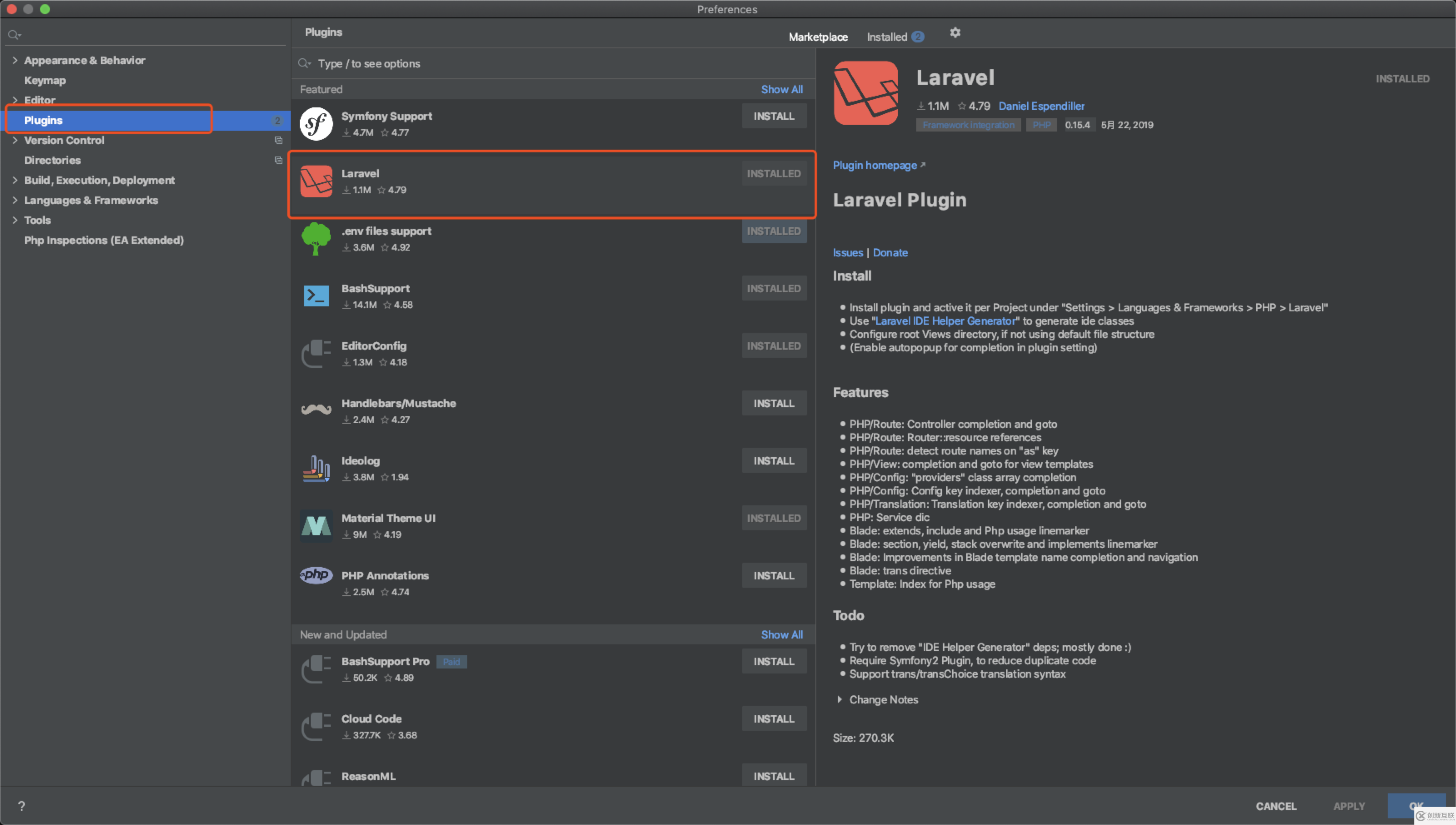Click the Handlebars/Mustache mustache icon
1456x825 pixels.
click(x=316, y=409)
